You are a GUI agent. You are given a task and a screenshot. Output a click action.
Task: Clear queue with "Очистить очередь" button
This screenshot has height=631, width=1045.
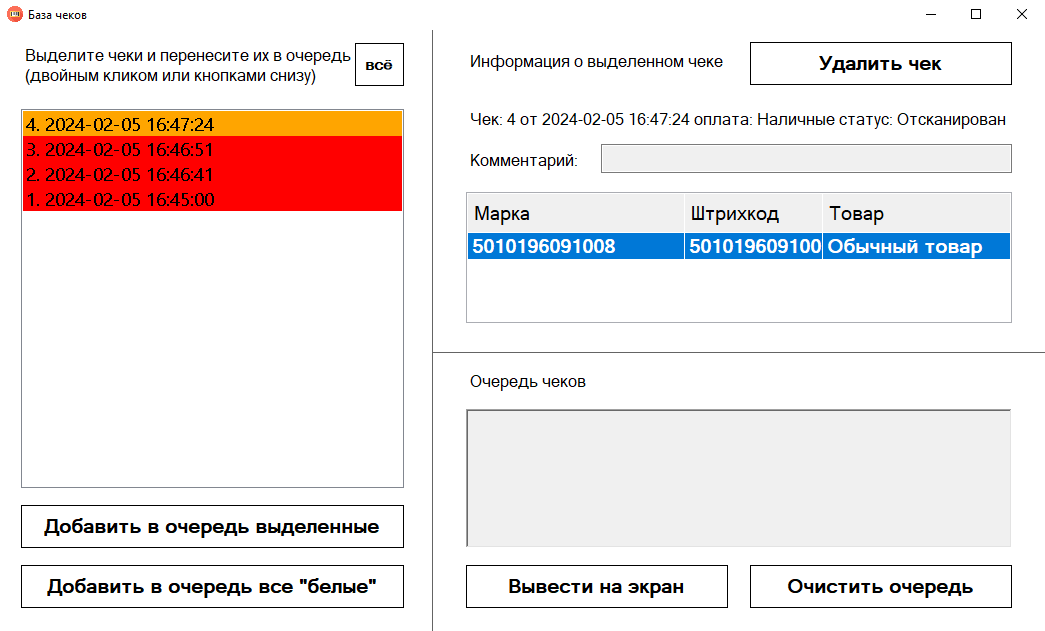pos(880,587)
